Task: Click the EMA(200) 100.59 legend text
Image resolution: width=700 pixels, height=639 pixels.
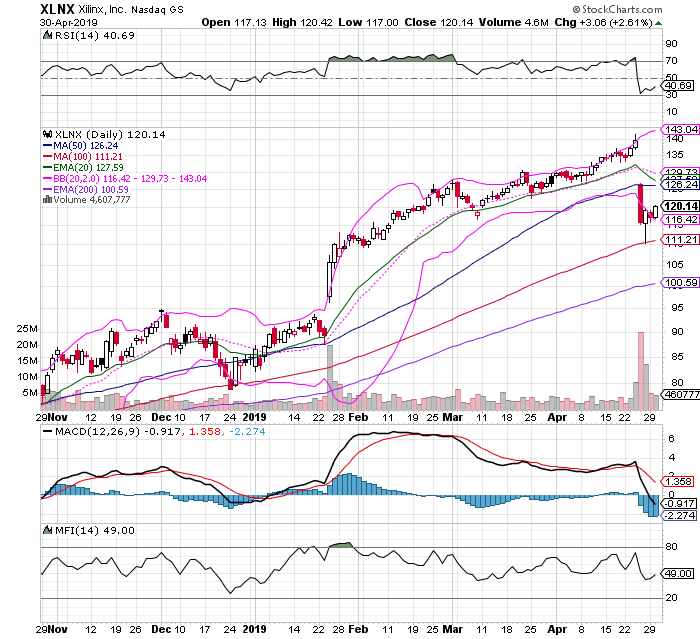Action: [91, 189]
